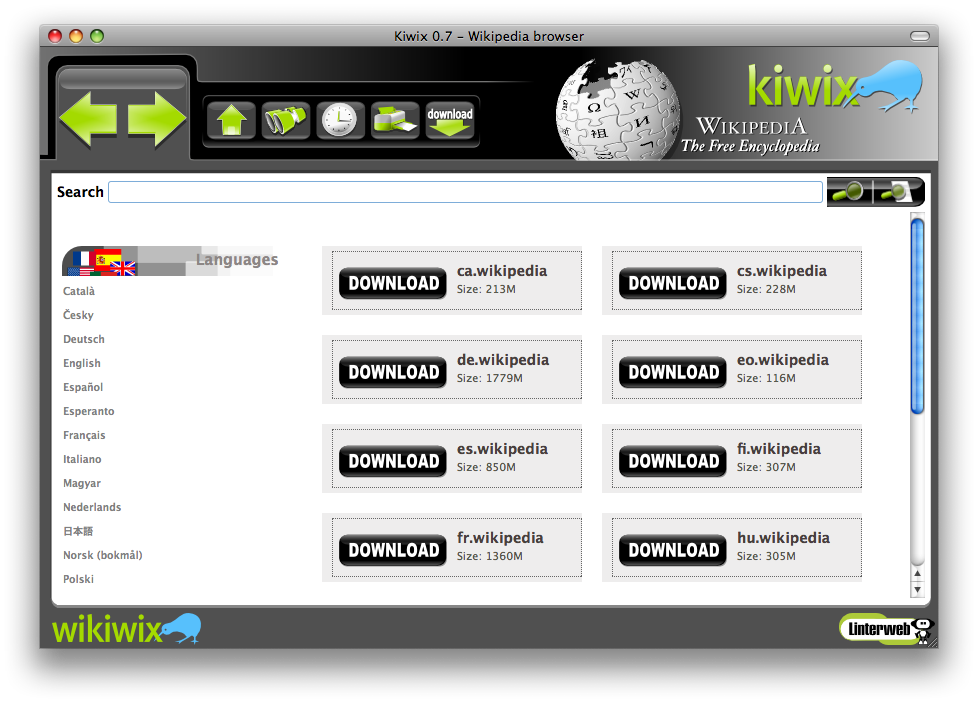The width and height of the screenshot is (978, 703).
Task: Click the scrollbar down arrow
Action: [x=917, y=589]
